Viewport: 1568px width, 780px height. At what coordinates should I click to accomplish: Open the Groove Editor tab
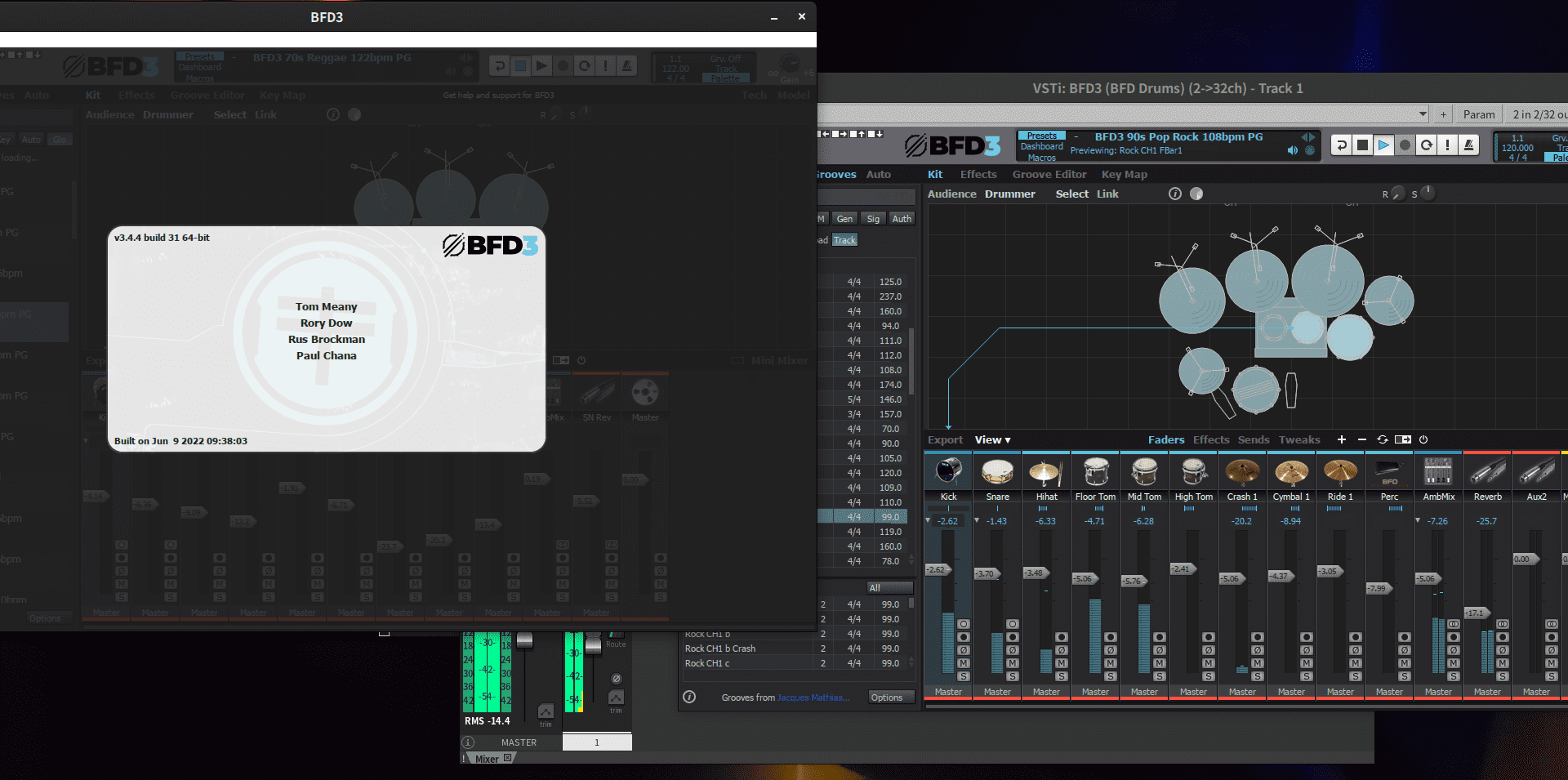[x=1049, y=174]
